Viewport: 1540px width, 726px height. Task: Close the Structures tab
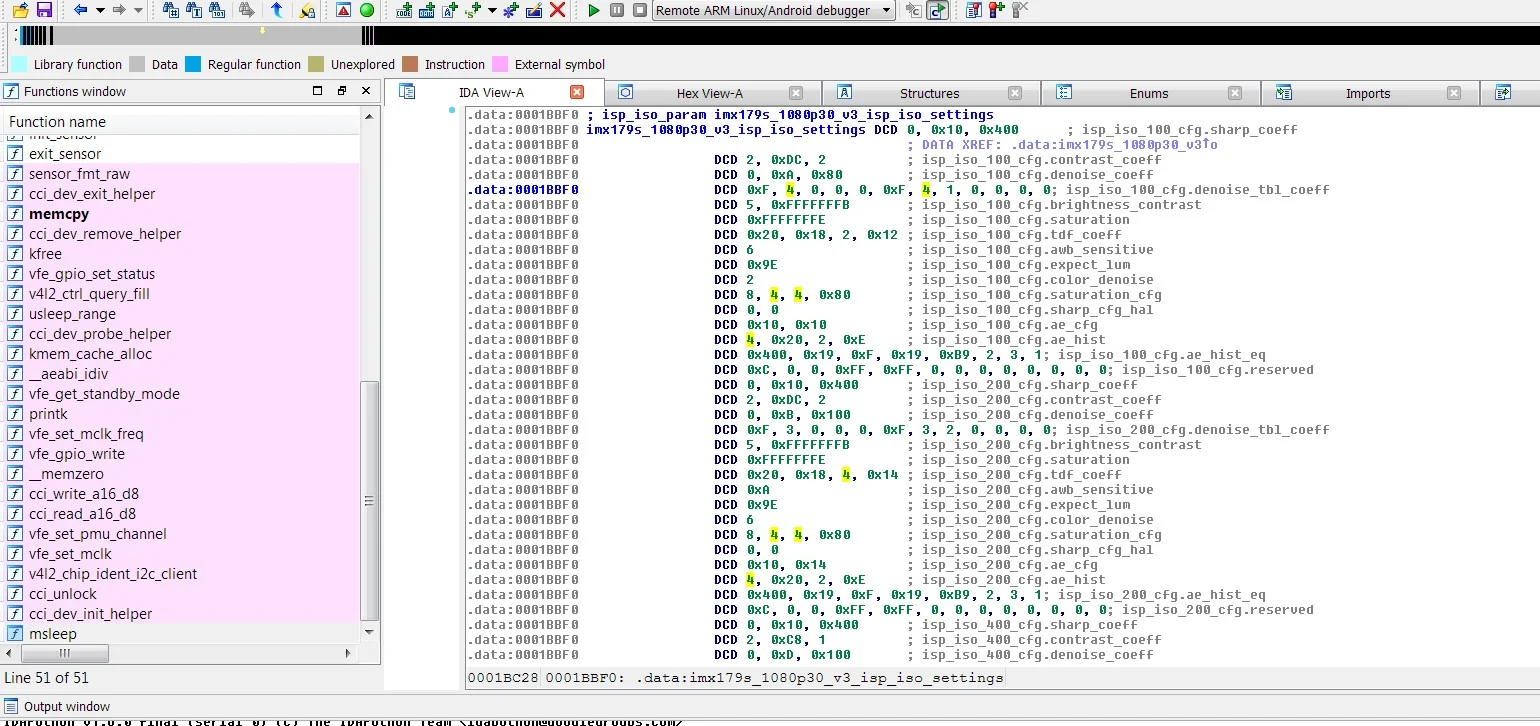point(1015,93)
